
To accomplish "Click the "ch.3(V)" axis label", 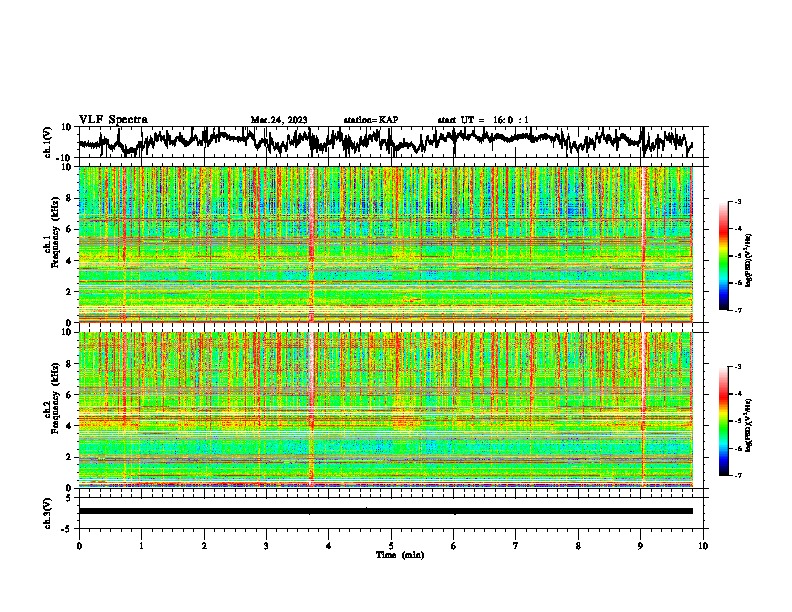I will tap(48, 513).
